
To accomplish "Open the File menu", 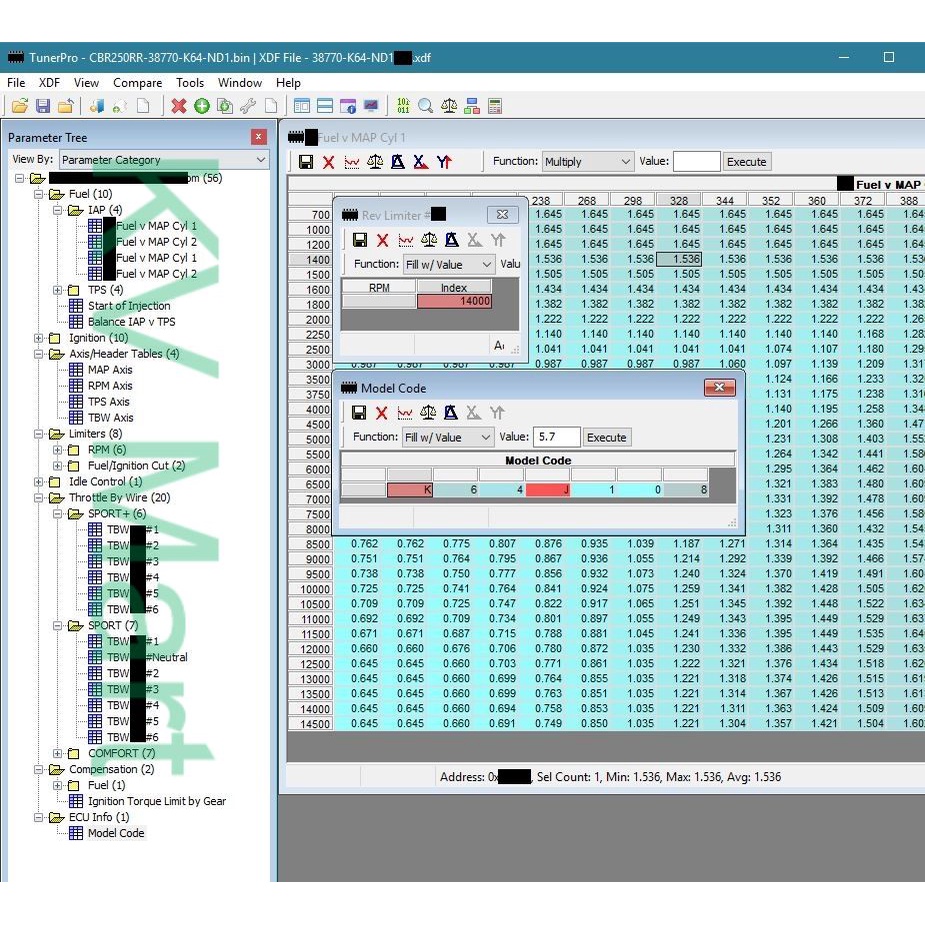I will (x=16, y=83).
